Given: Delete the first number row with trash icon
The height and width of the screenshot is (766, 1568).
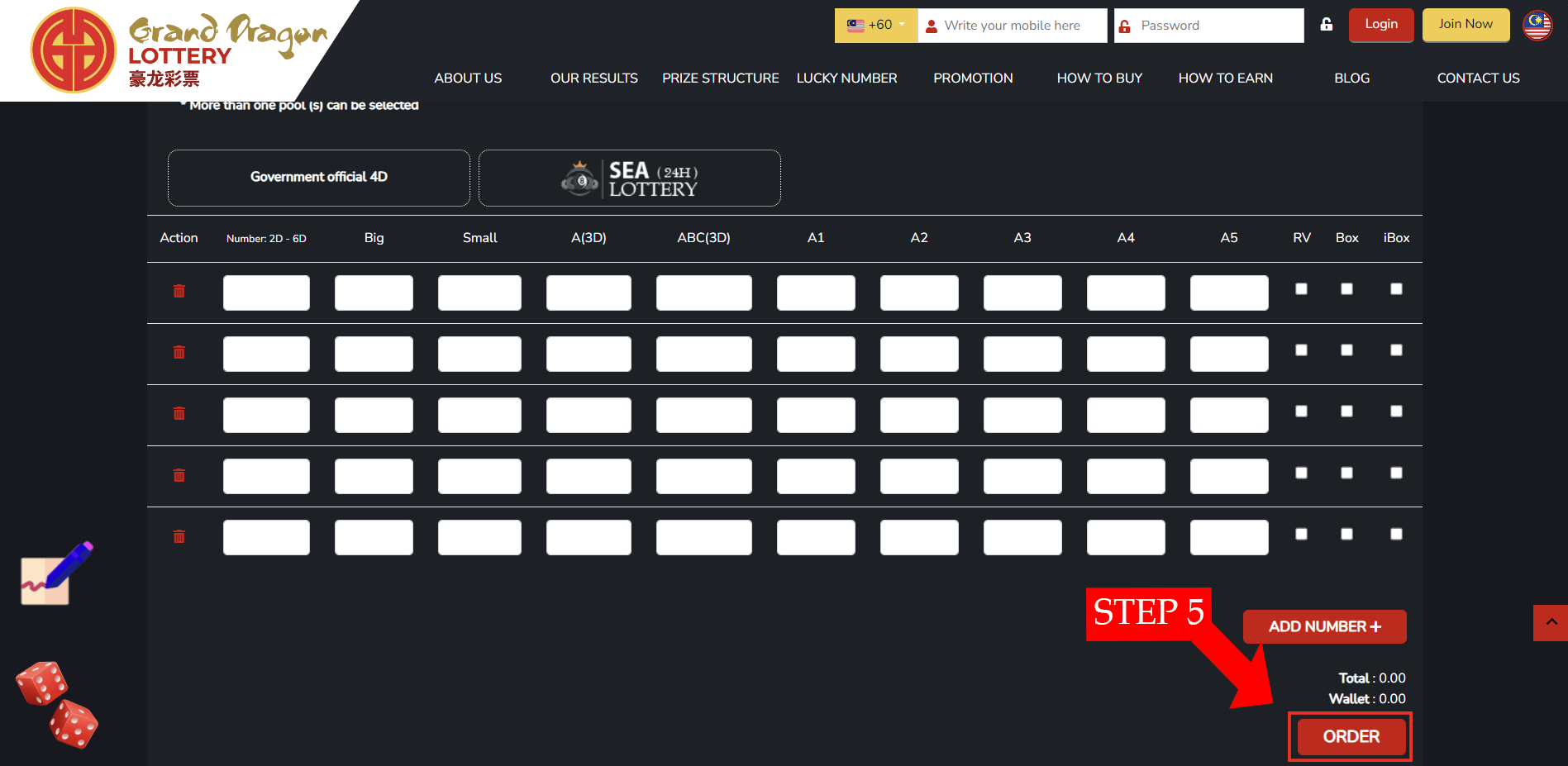Looking at the screenshot, I should pyautogui.click(x=179, y=291).
